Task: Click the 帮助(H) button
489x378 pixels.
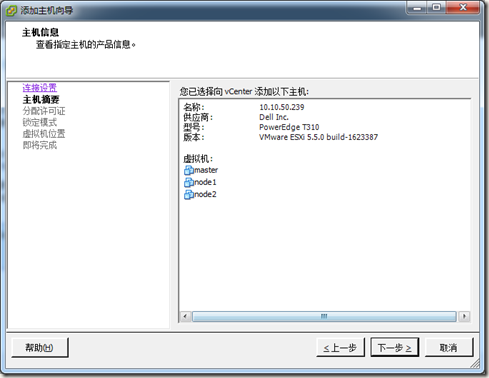Action: (40, 348)
